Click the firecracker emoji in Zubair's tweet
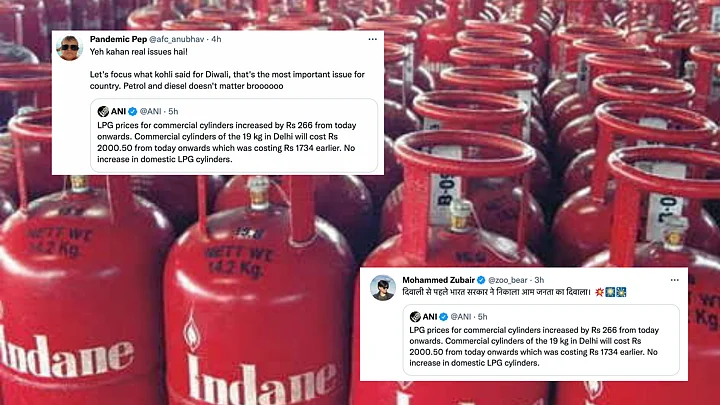 tap(599, 292)
